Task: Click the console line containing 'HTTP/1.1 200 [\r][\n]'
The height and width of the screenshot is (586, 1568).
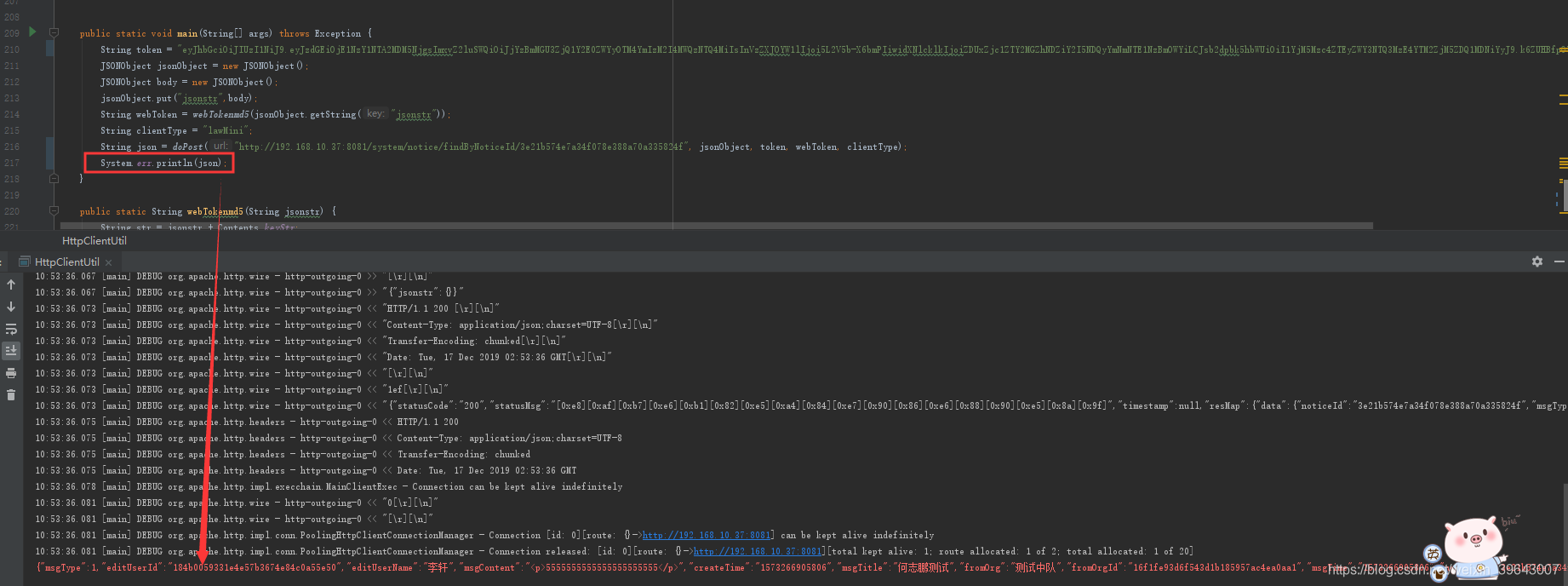Action: tap(267, 308)
